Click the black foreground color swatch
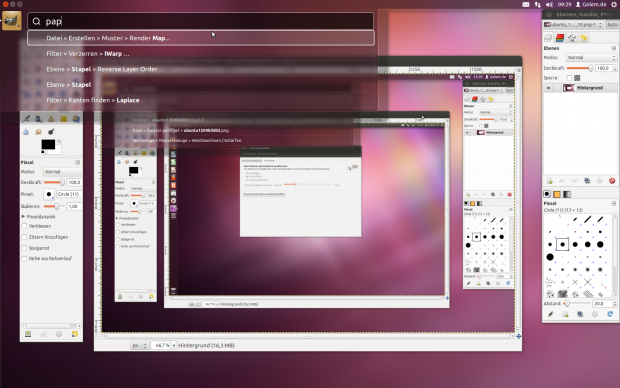This screenshot has width=620, height=388. (48, 144)
